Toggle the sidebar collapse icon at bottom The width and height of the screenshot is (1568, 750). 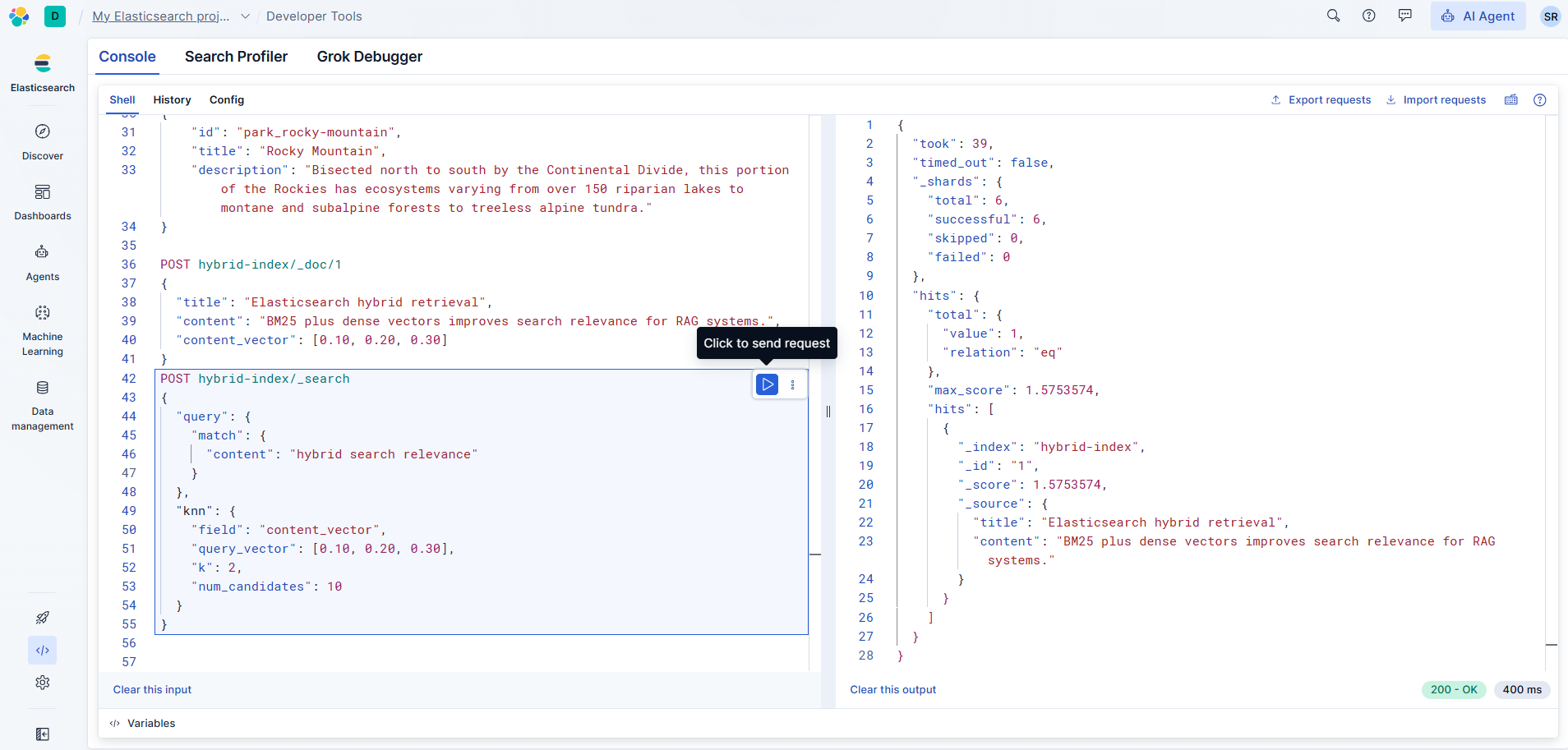(x=43, y=734)
